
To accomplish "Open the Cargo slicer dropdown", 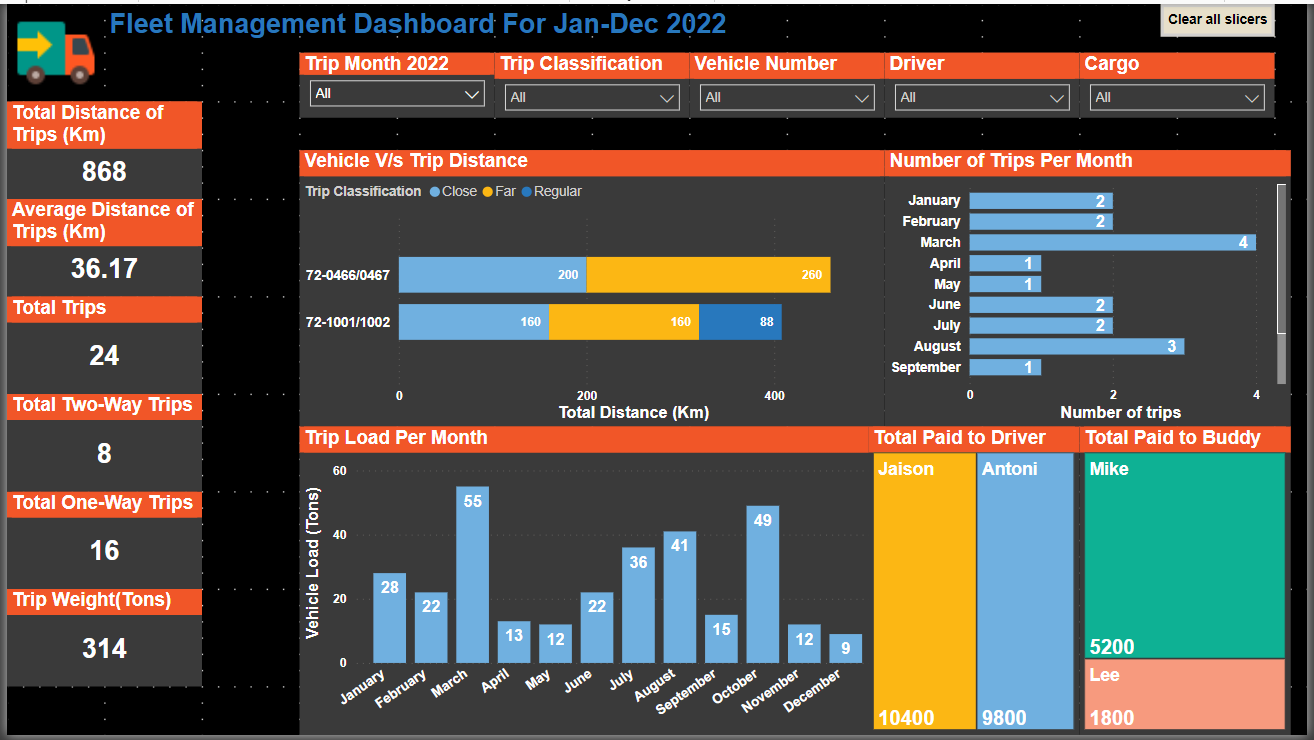I will [1177, 98].
